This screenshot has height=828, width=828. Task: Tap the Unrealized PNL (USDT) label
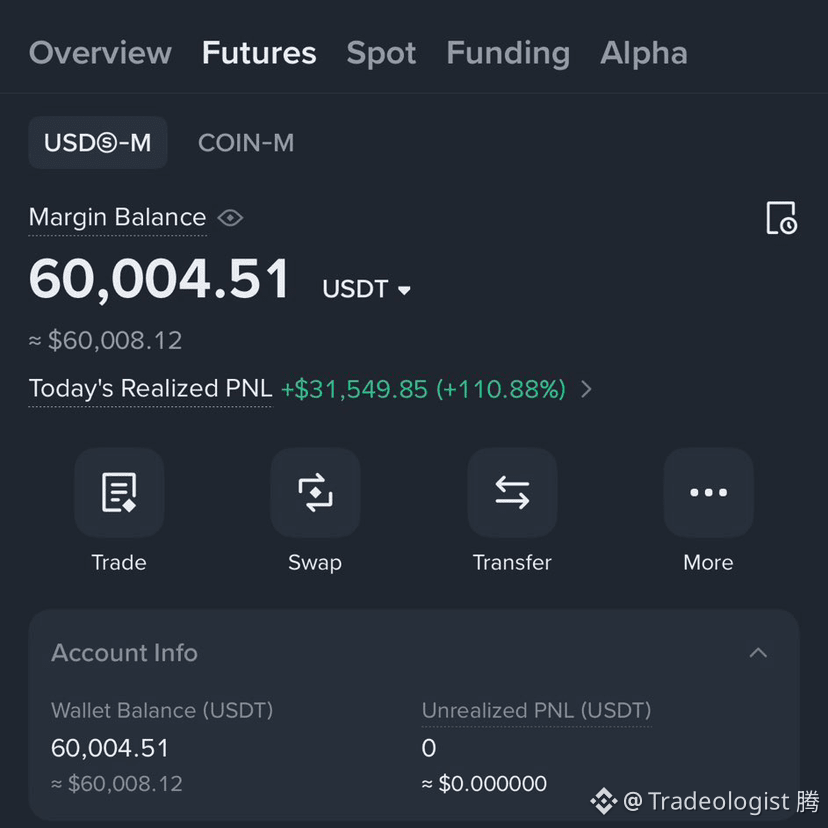[537, 711]
